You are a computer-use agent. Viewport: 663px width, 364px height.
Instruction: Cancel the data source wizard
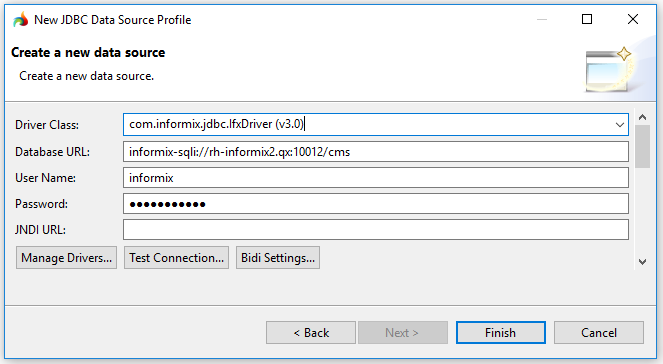[599, 333]
